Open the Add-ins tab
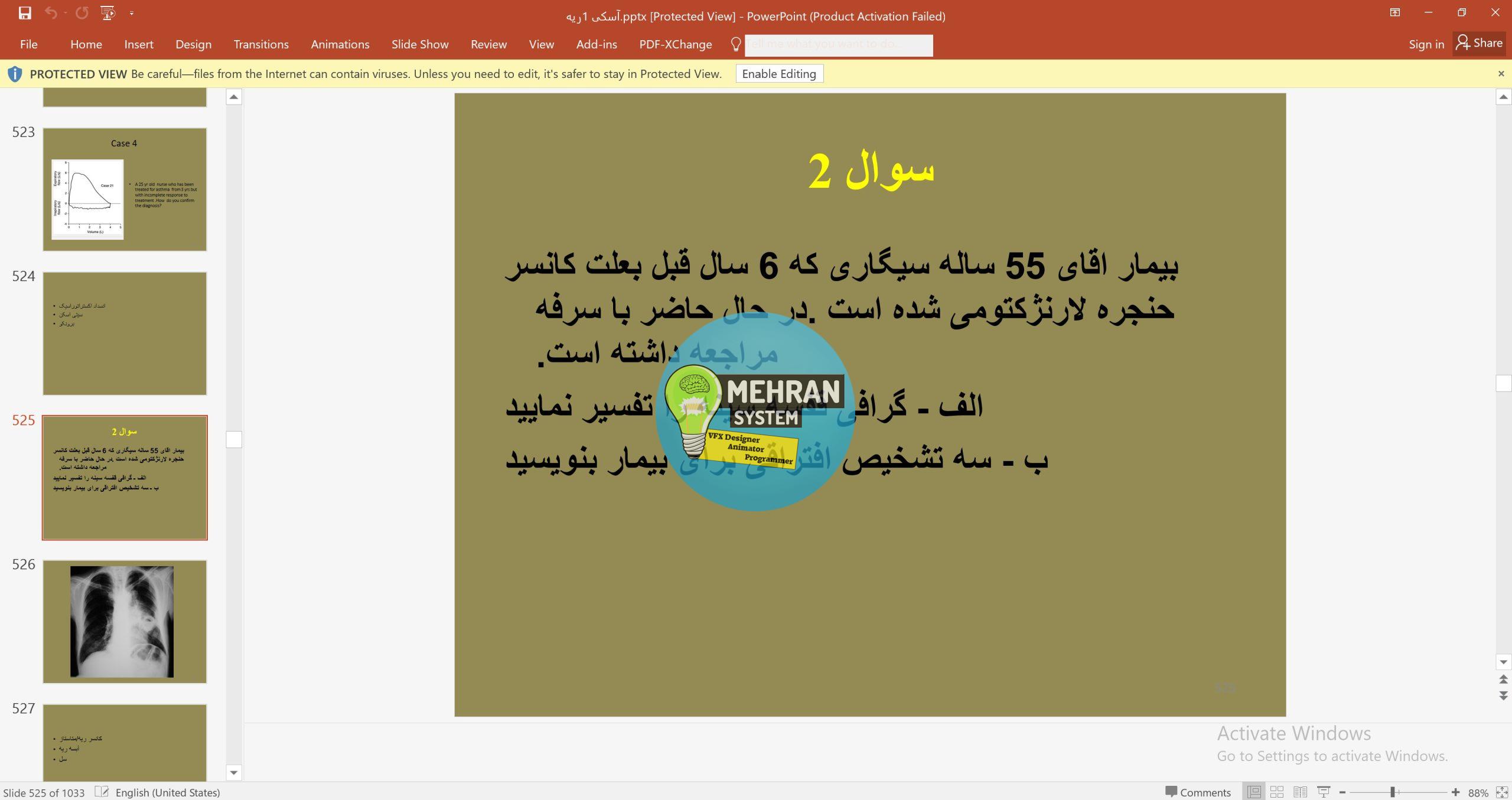 (x=597, y=44)
